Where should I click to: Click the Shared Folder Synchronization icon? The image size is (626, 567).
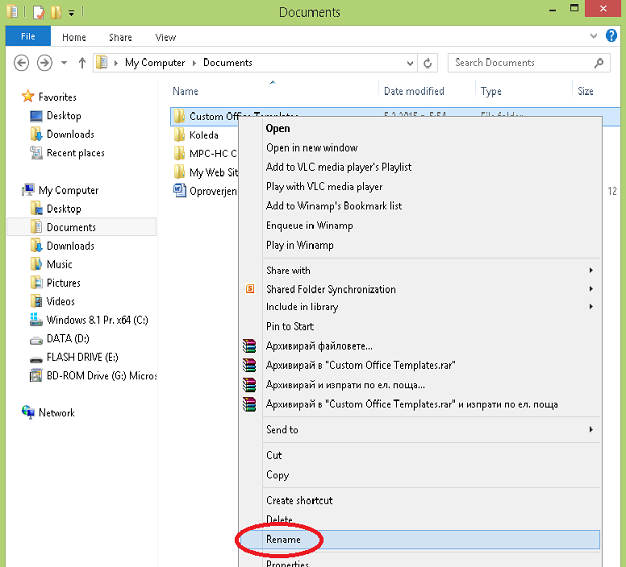(x=250, y=289)
